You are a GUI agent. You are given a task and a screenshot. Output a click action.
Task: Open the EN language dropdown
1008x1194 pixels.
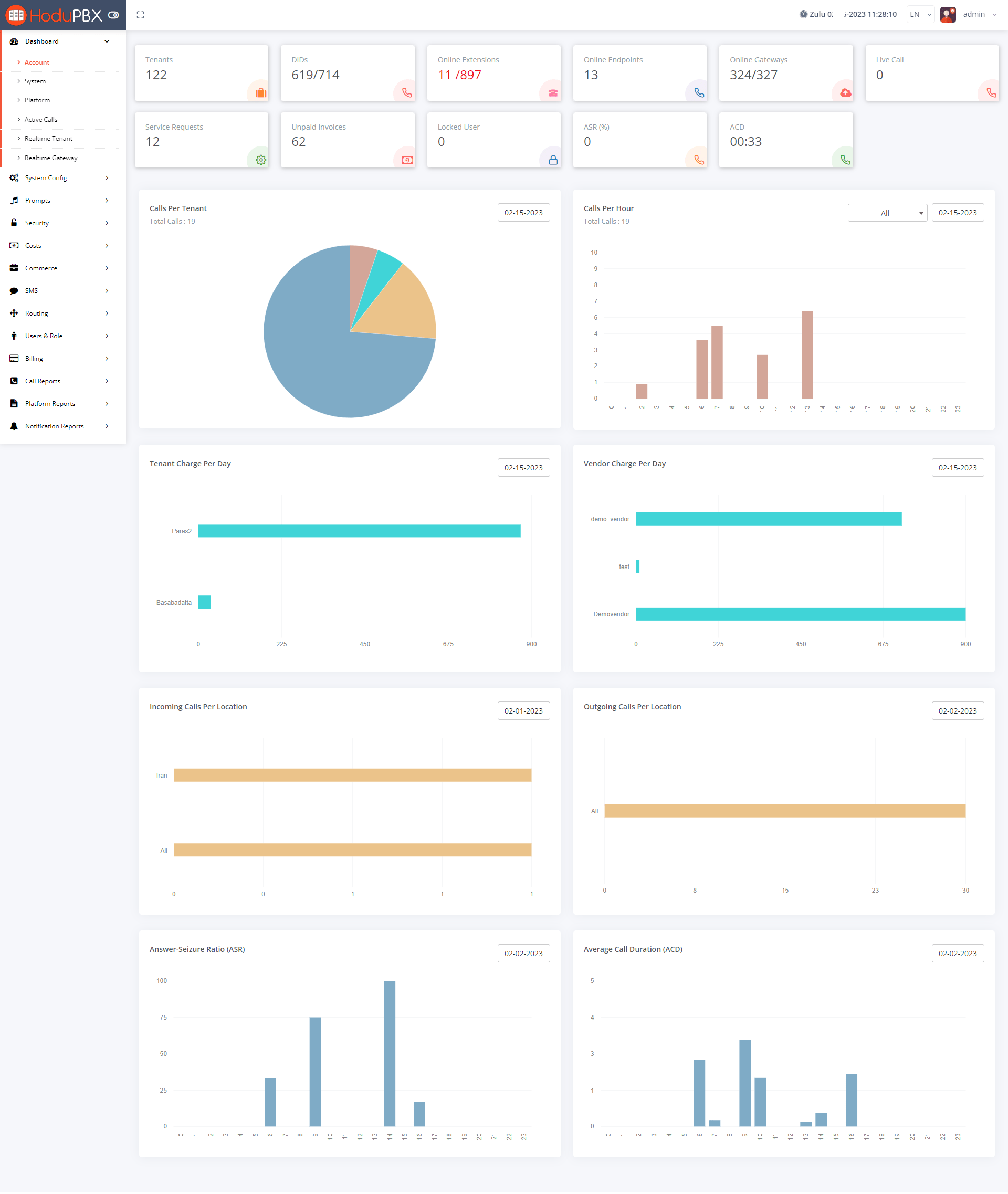point(920,14)
